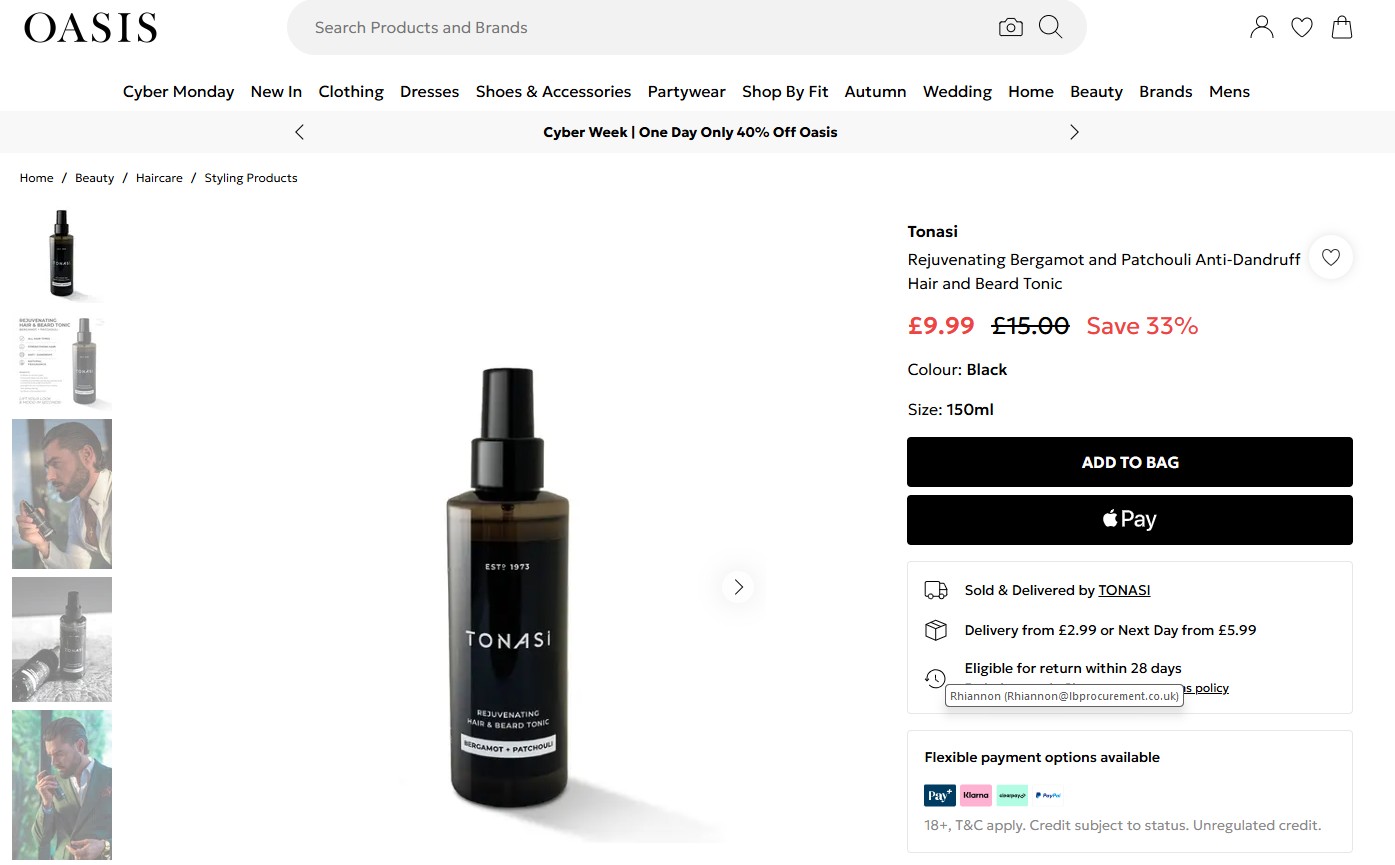Show next product image with arrow
This screenshot has width=1395, height=865.
pos(738,587)
